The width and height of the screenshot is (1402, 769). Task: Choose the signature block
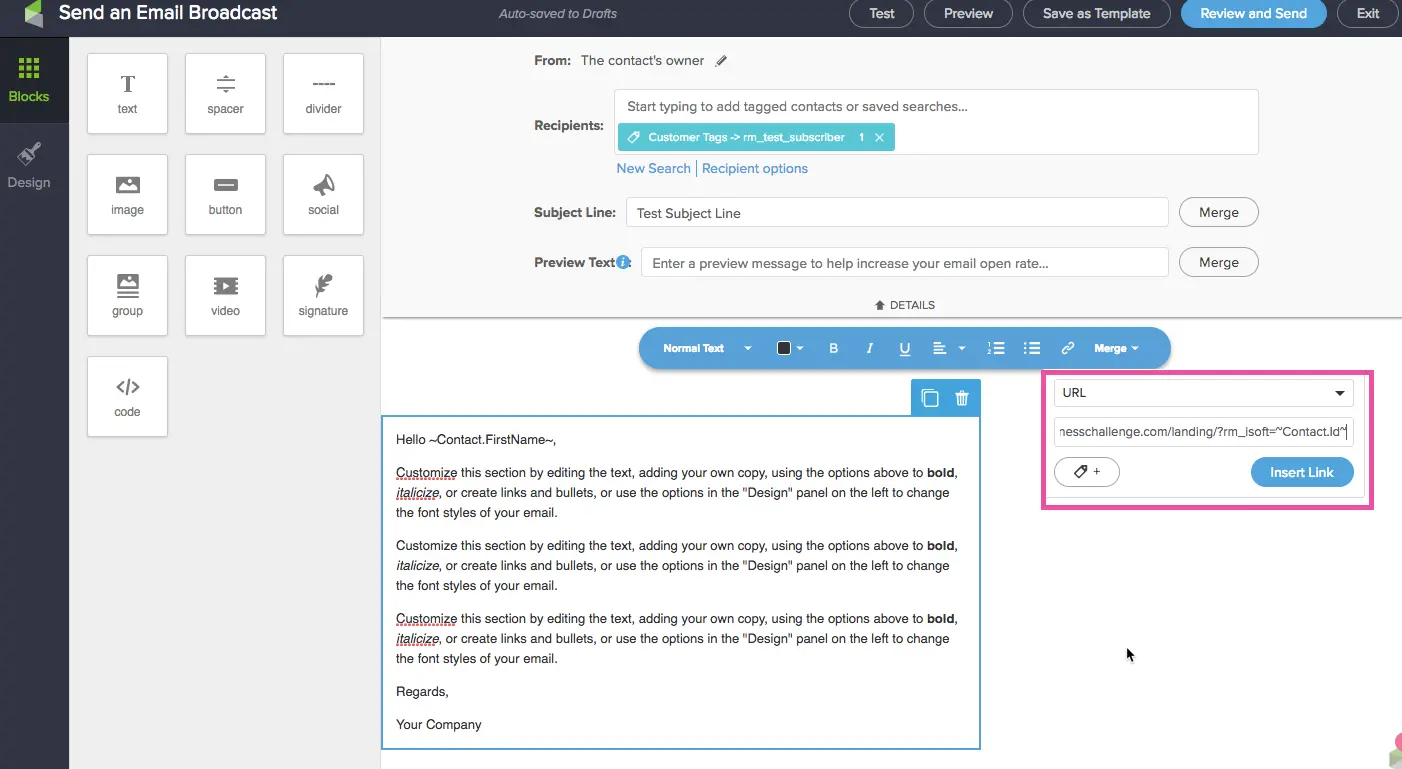323,296
